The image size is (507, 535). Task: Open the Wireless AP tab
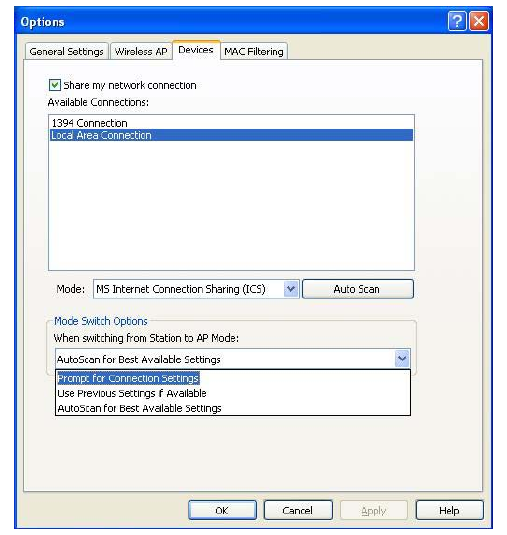tap(141, 52)
